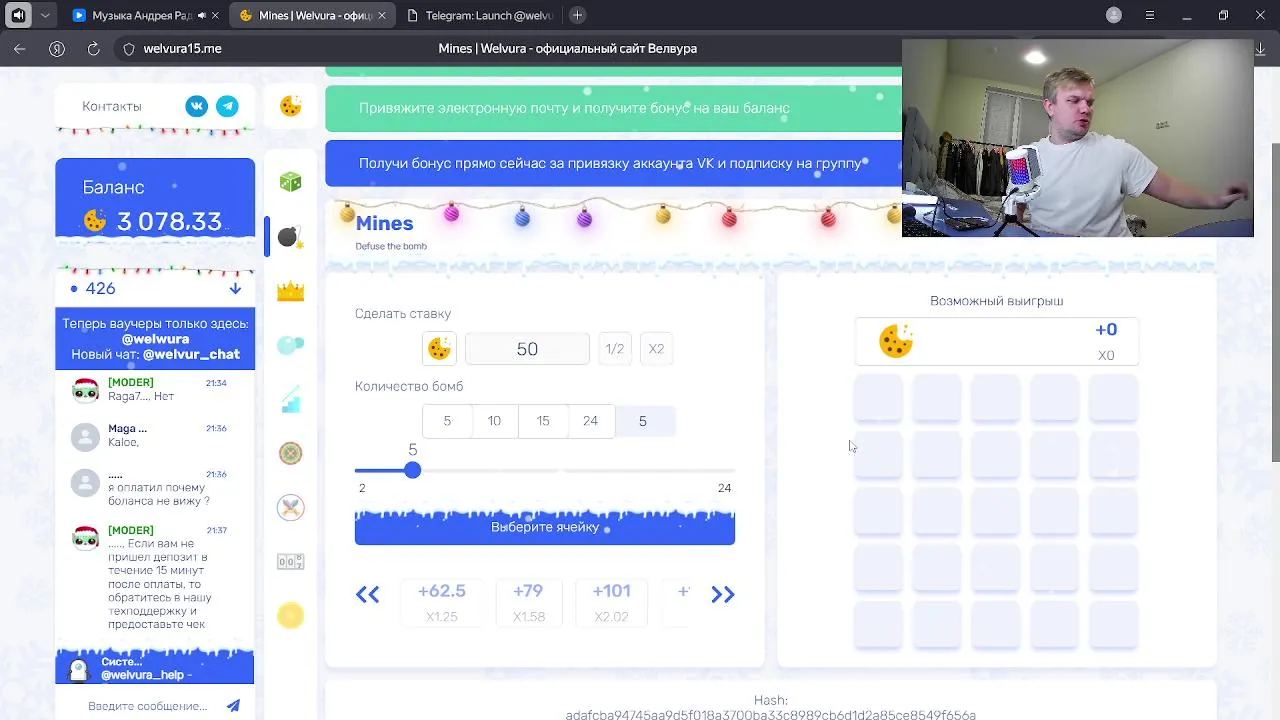Close the Музыка Андрея tab
Image resolution: width=1280 pixels, height=720 pixels.
click(215, 16)
